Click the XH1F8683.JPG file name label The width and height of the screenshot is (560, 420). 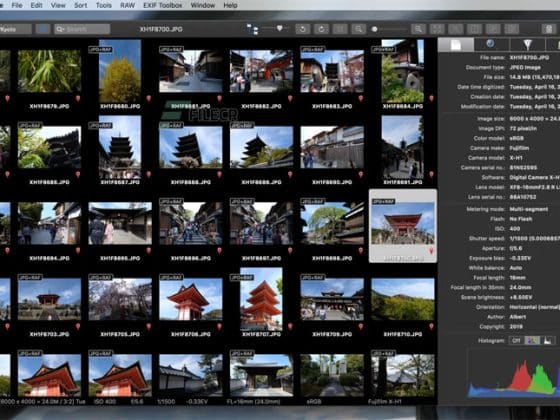(x=332, y=106)
